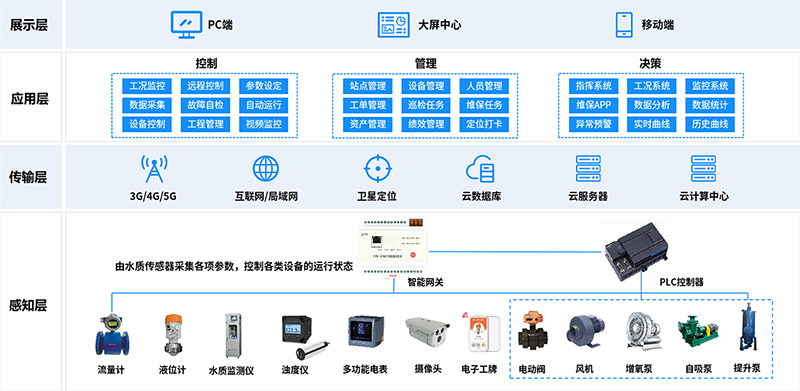Click the 数据统计 button

pyautogui.click(x=710, y=105)
